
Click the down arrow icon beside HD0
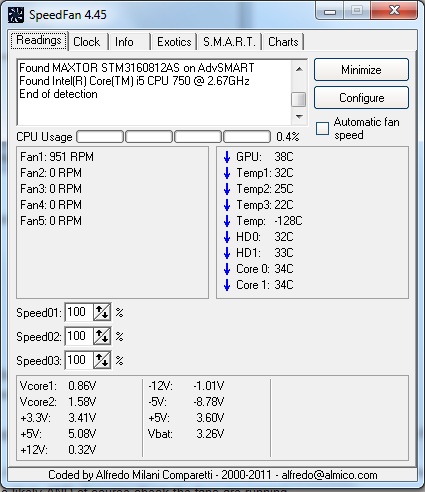click(227, 237)
